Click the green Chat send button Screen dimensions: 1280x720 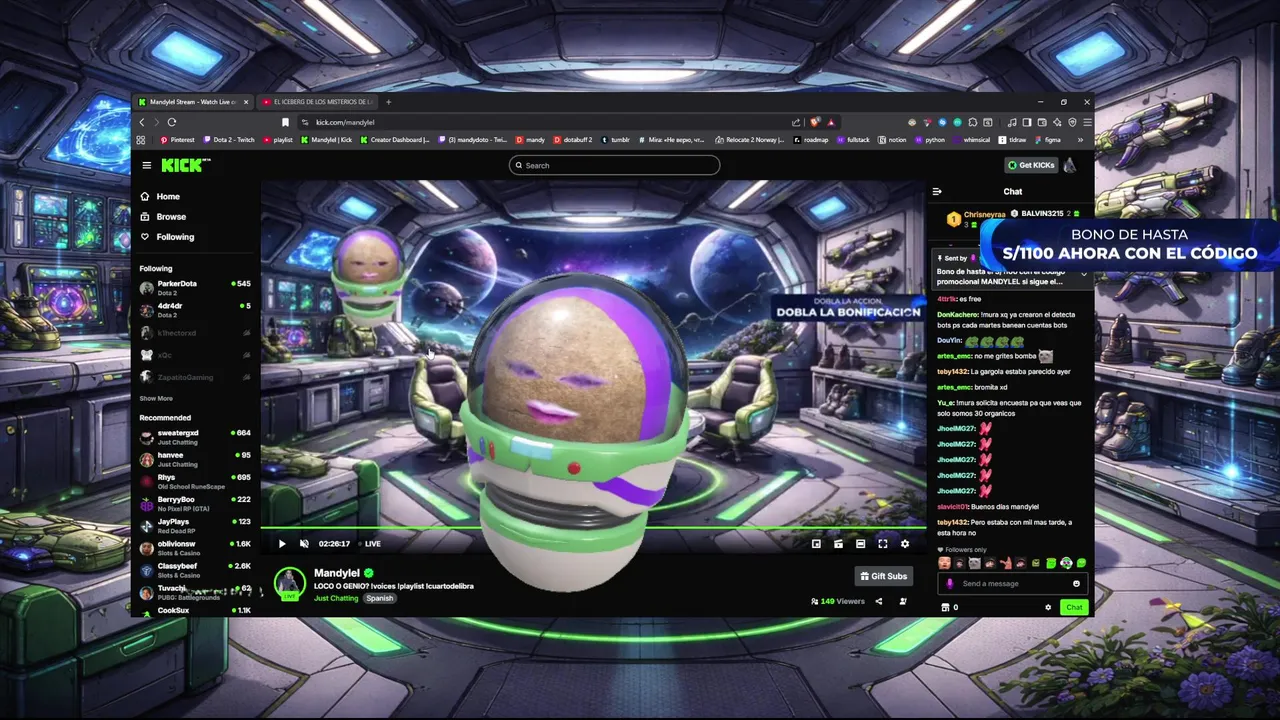pyautogui.click(x=1074, y=607)
